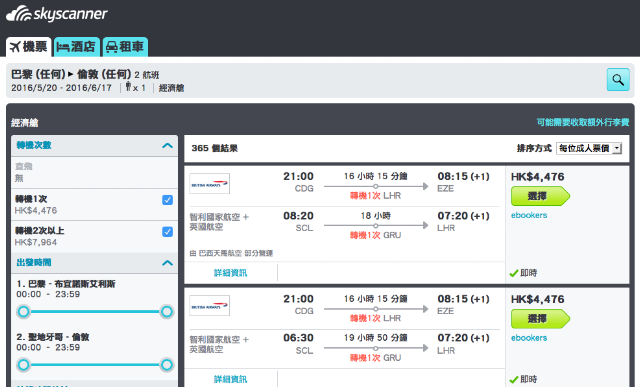This screenshot has width=640, height=387.
Task: Click the 2016/5/20 - 2016/6/17 dates
Action: (61, 88)
